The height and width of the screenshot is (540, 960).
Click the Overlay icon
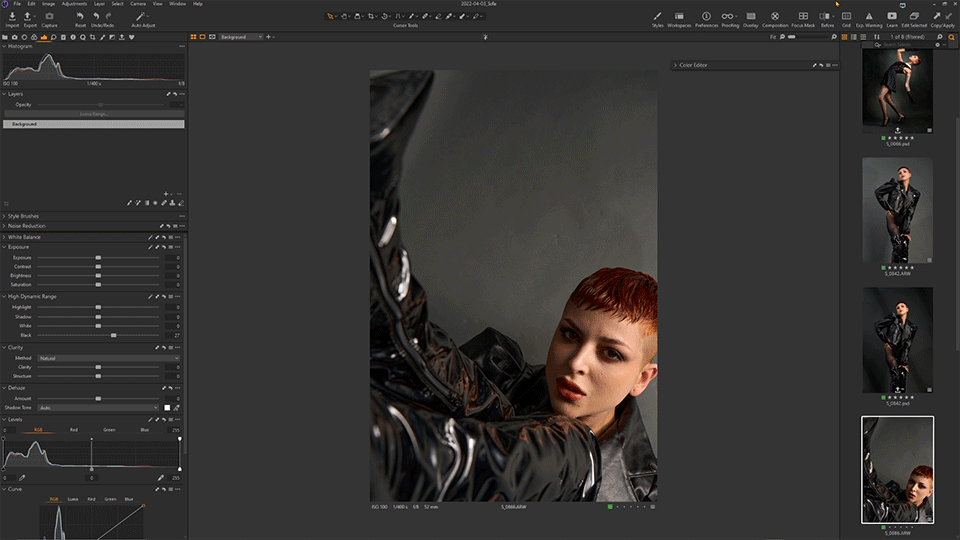click(x=751, y=16)
